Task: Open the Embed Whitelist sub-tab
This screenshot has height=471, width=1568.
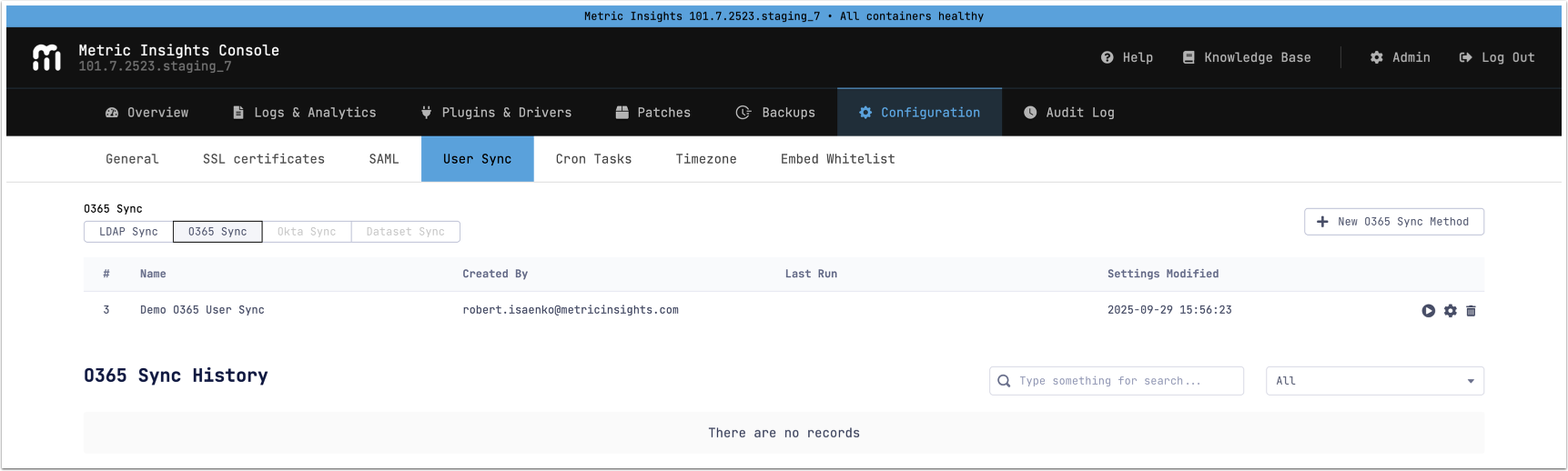Action: coord(838,159)
